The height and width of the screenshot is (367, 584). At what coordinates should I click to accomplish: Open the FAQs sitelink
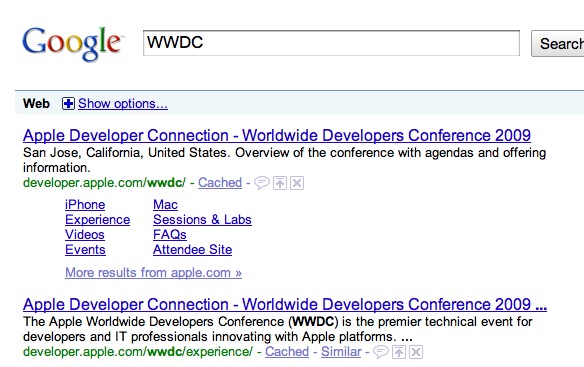[170, 235]
